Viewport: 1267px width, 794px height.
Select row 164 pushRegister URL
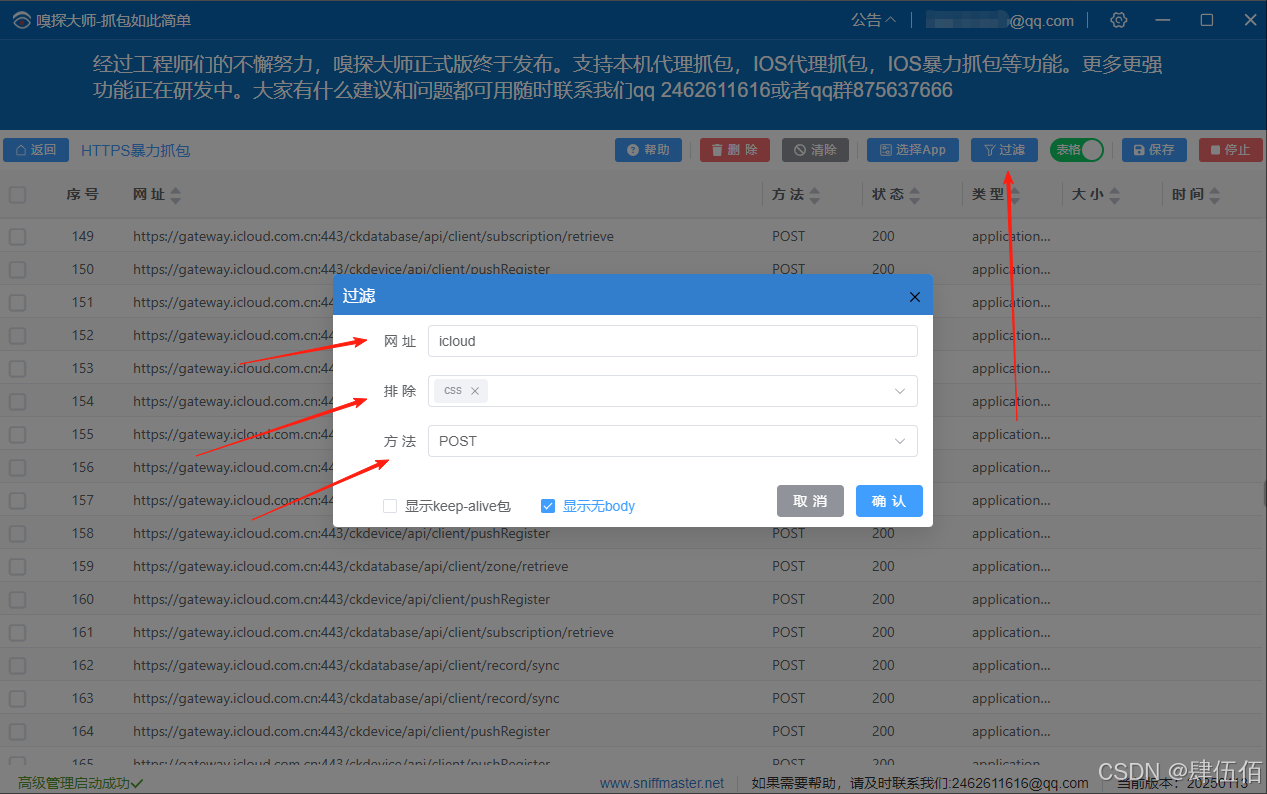[x=341, y=731]
